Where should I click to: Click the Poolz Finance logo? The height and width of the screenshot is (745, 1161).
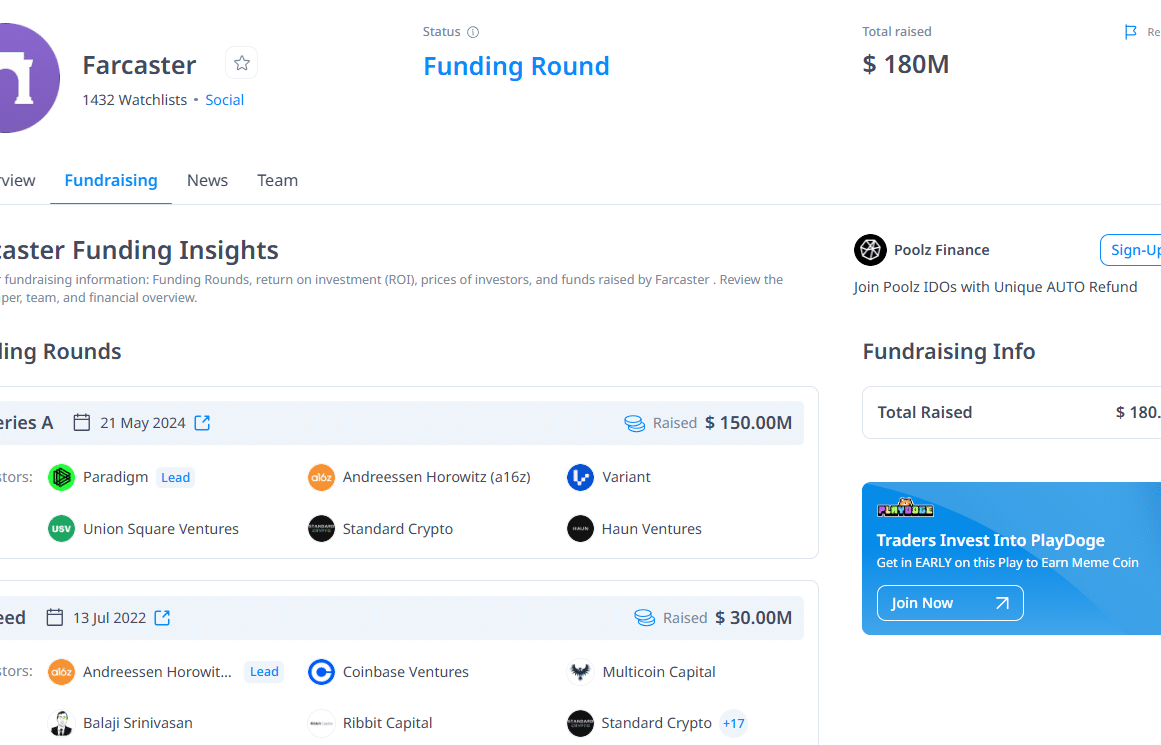[870, 250]
